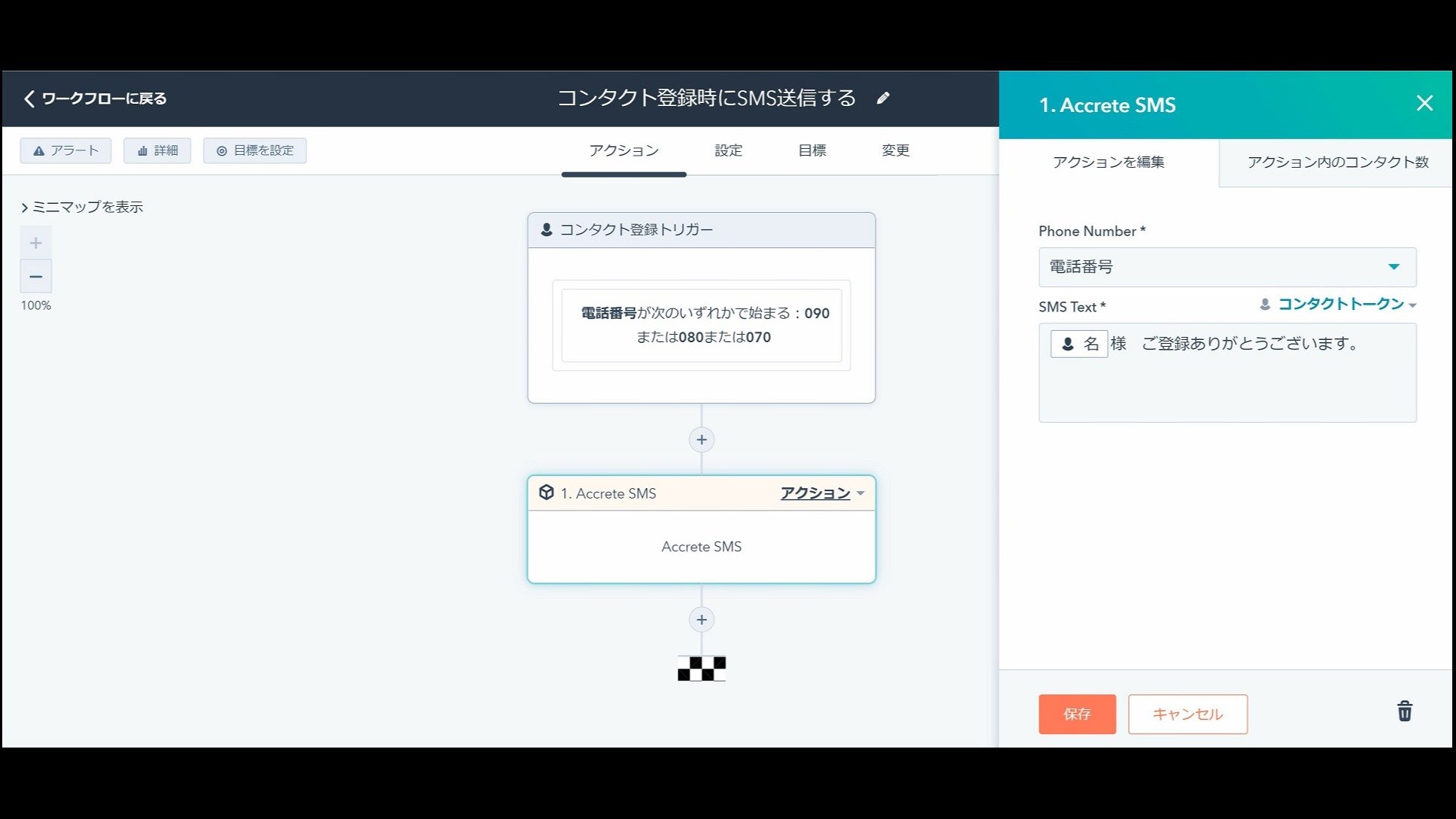
Task: Expand ミニマップを表示 minimap
Action: tap(81, 207)
